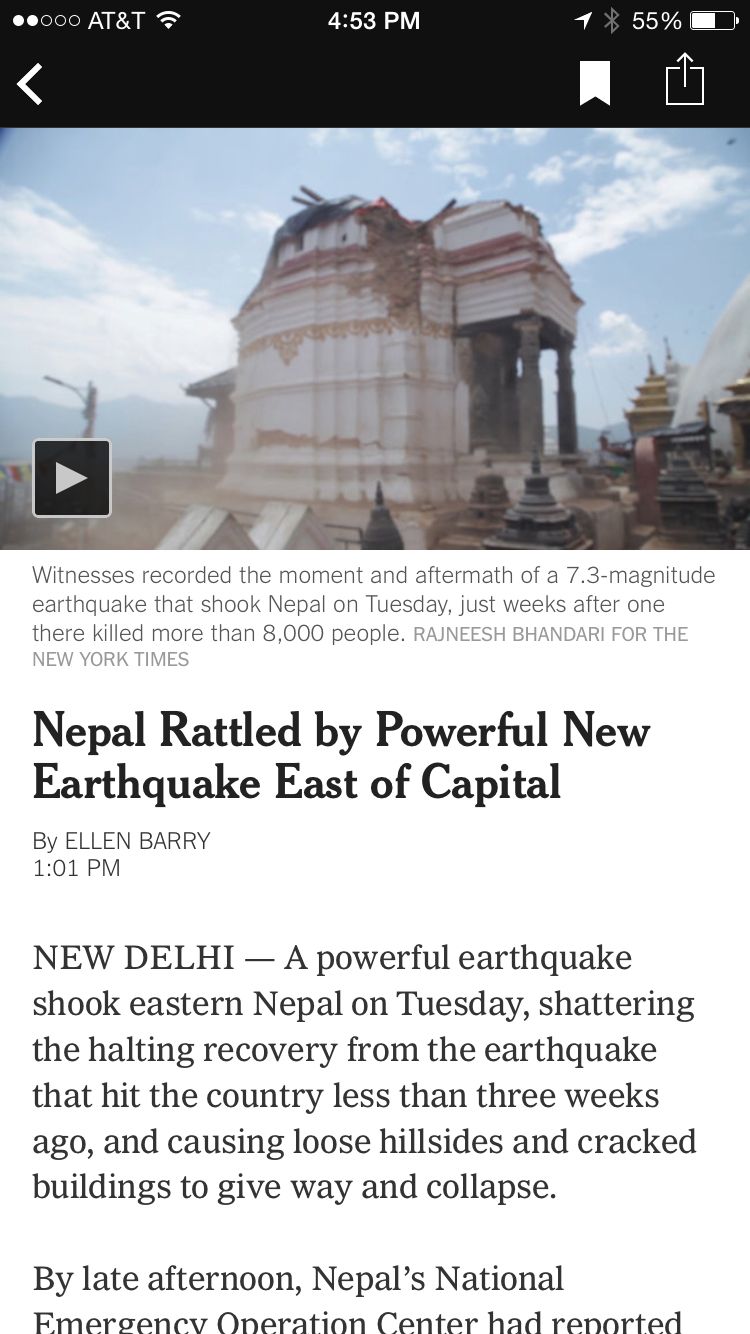The height and width of the screenshot is (1334, 750).
Task: Tap the 55% battery percentage
Action: point(656,20)
